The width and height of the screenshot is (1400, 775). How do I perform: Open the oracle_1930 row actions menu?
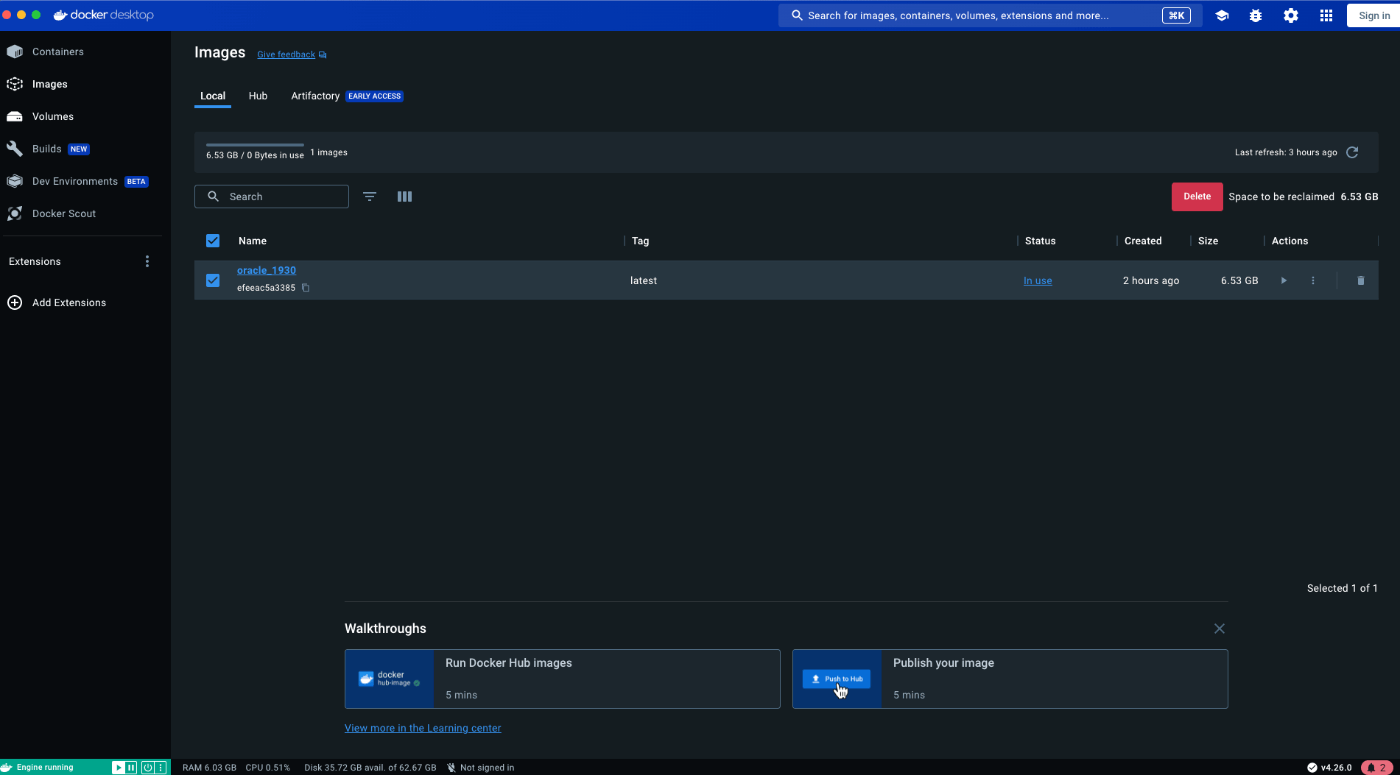coord(1313,281)
